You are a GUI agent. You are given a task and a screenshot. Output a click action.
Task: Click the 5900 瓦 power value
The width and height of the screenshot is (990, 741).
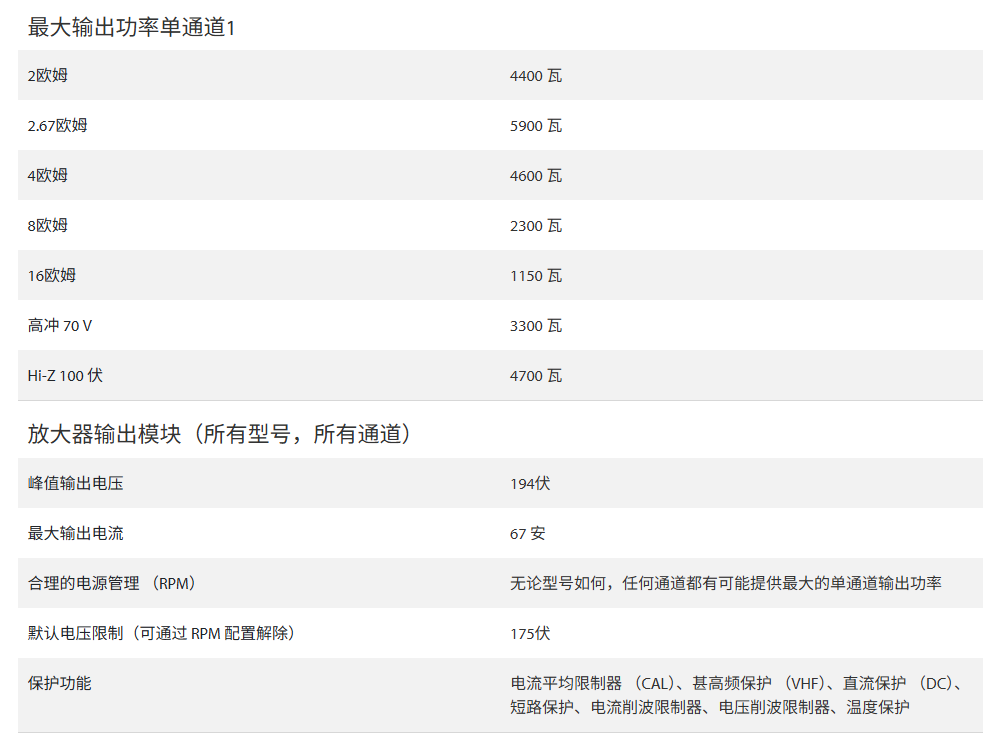coord(536,126)
